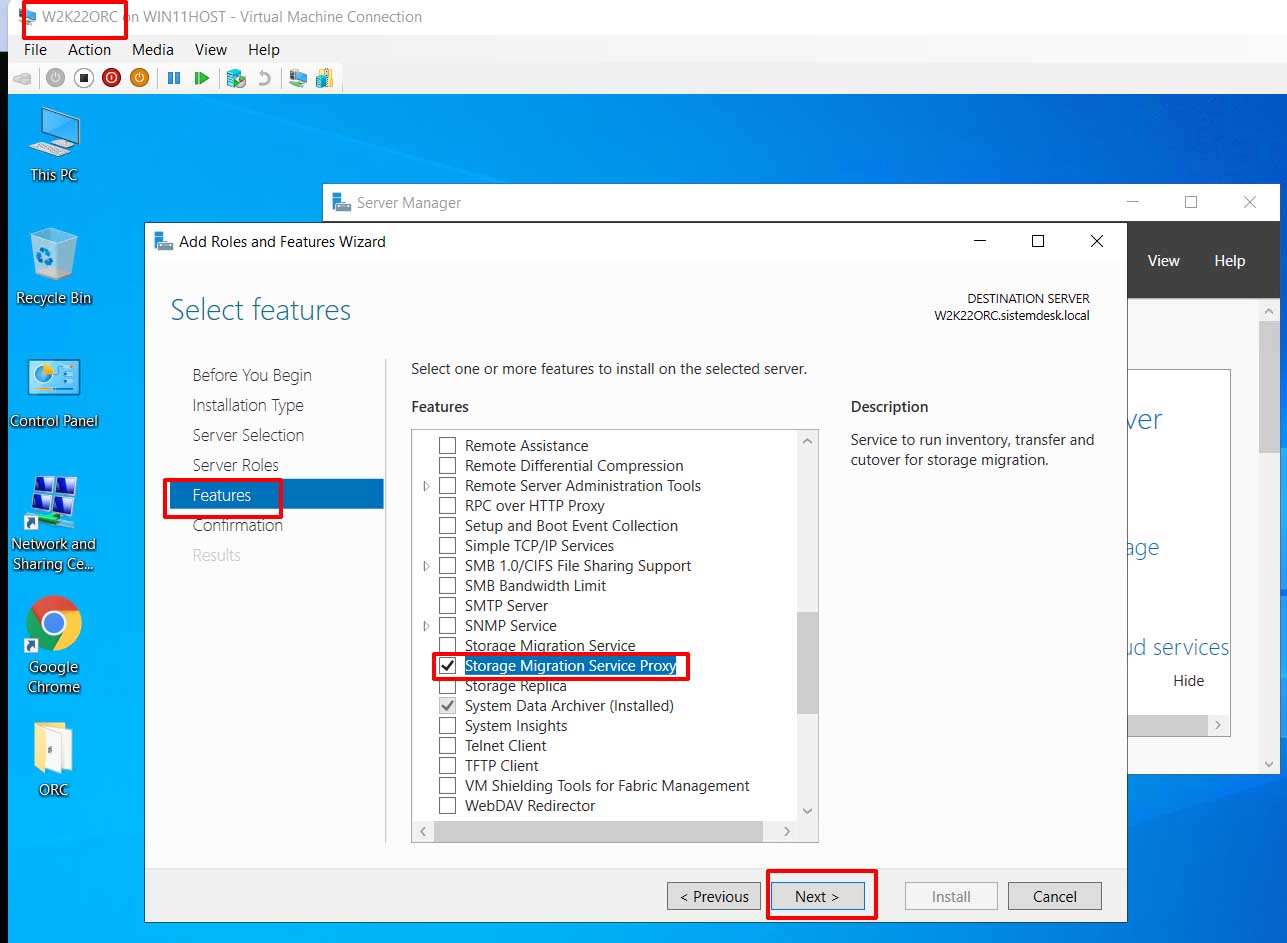Viewport: 1287px width, 943px height.
Task: Click the Hide link in Server Manager
Action: coord(1189,680)
